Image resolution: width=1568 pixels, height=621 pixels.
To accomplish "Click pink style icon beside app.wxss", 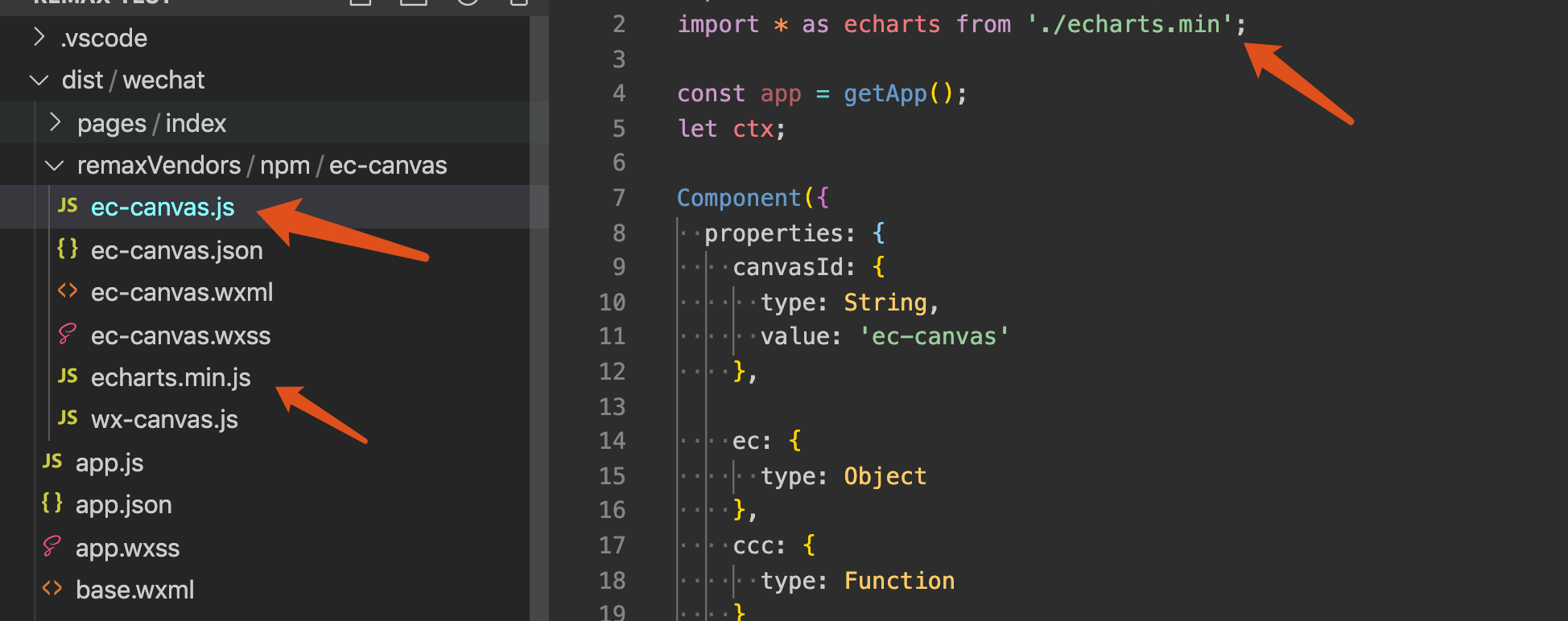I will point(52,546).
